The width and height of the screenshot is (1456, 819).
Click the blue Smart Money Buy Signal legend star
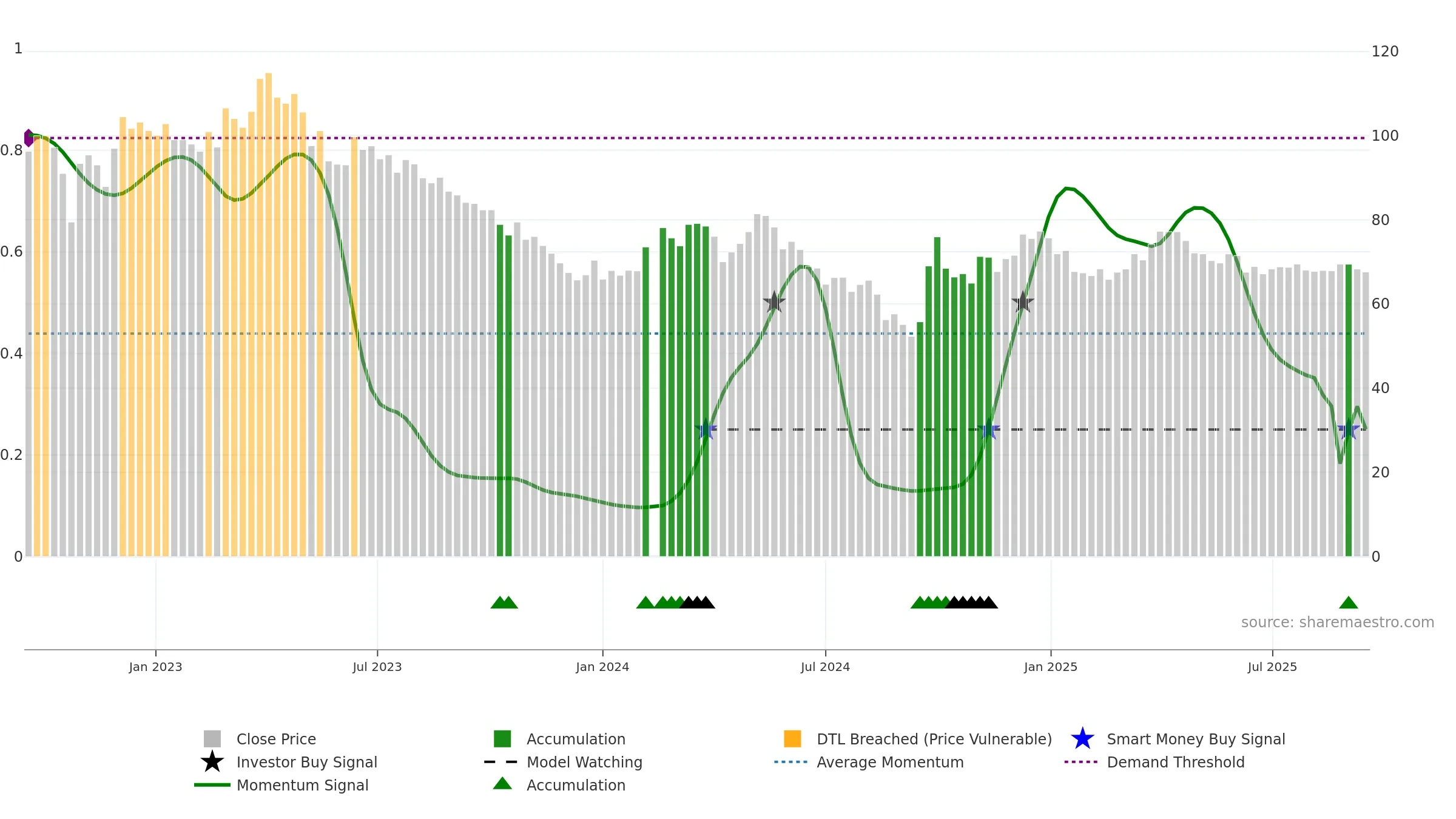point(1082,739)
